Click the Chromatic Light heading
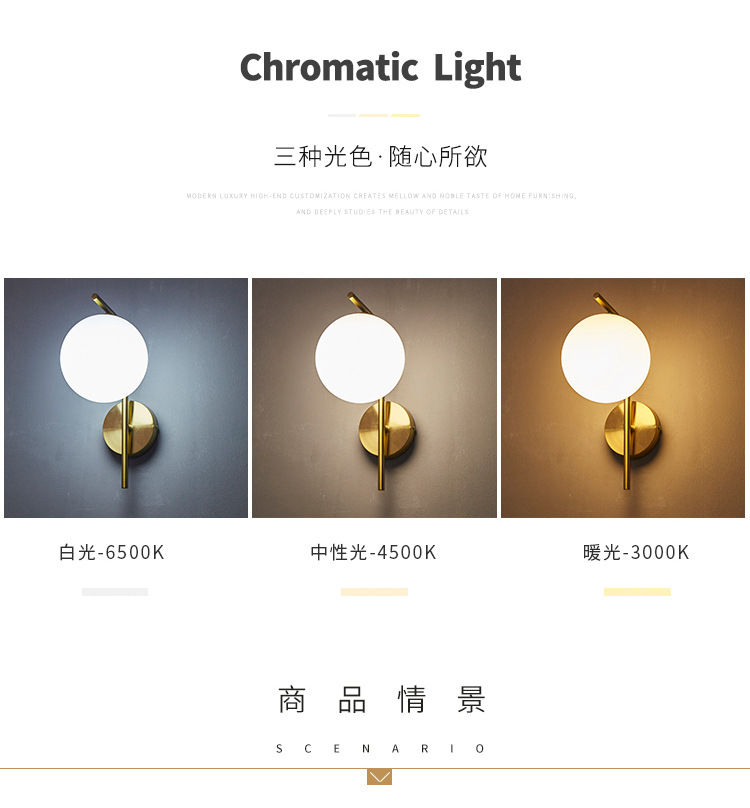 point(380,68)
